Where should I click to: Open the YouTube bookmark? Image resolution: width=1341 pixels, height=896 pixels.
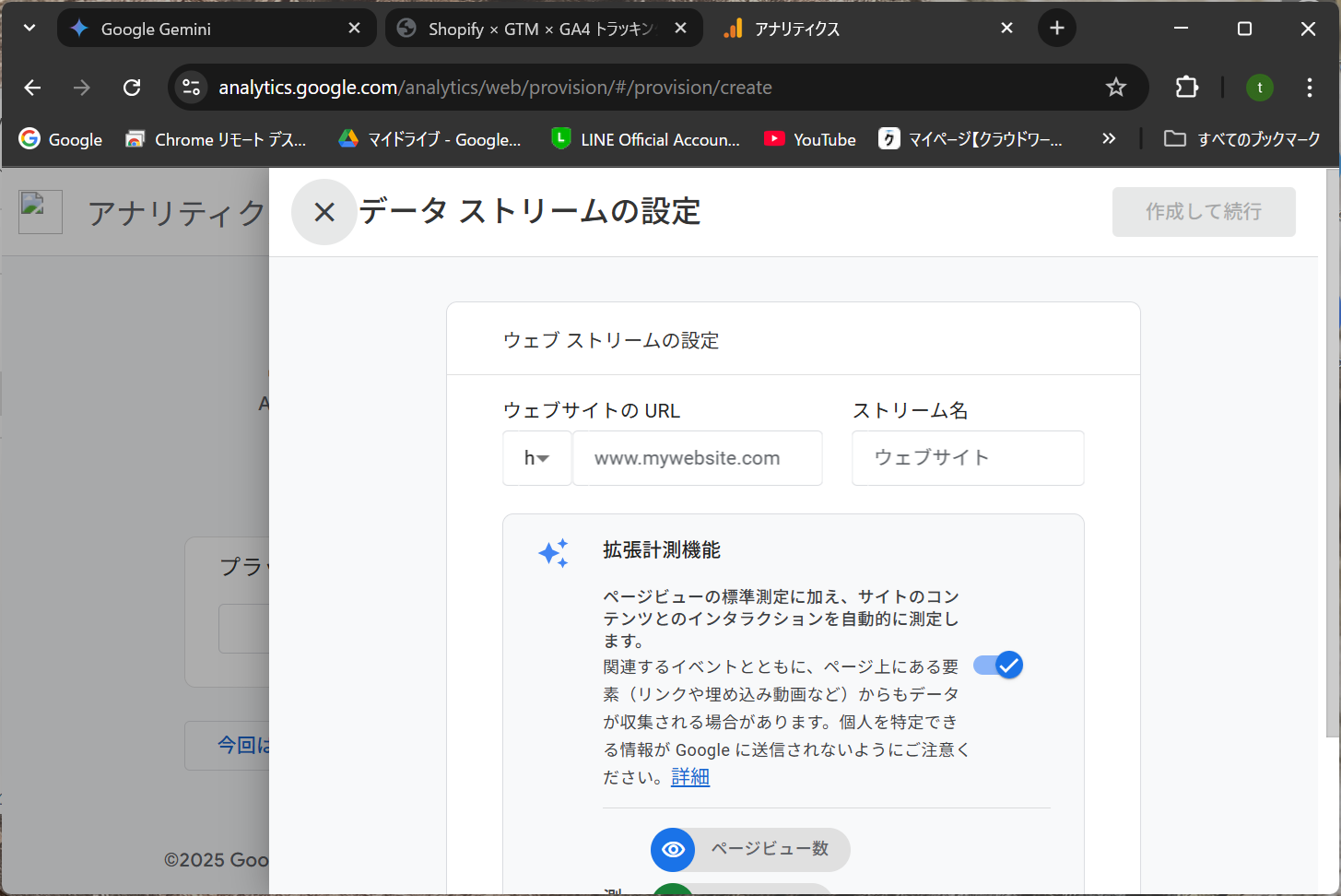(x=810, y=139)
